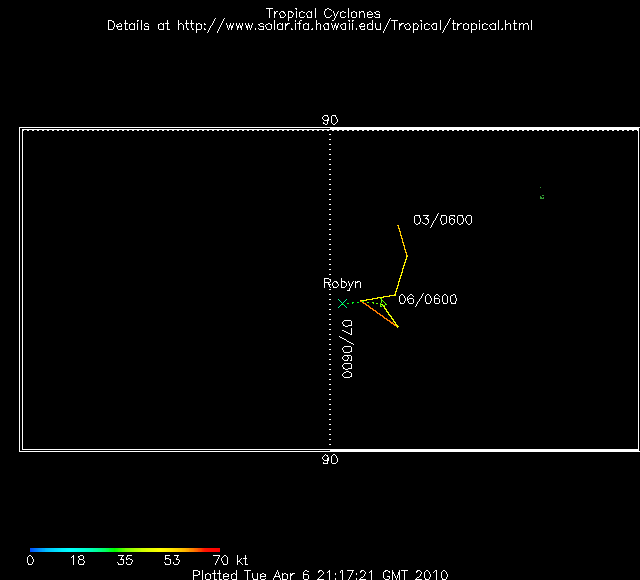Click the 'Plotted Tue Apr 6' timestamp text
640x580 pixels.
(x=320, y=574)
